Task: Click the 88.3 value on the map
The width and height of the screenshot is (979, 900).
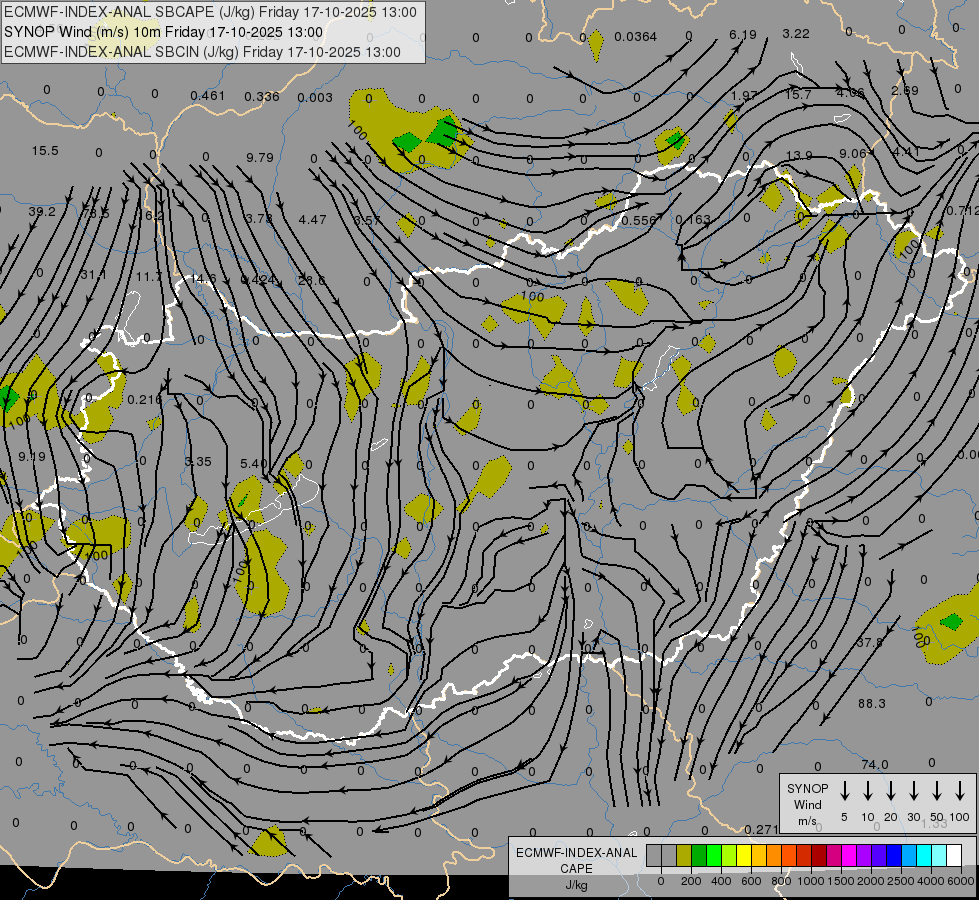Action: pos(871,704)
